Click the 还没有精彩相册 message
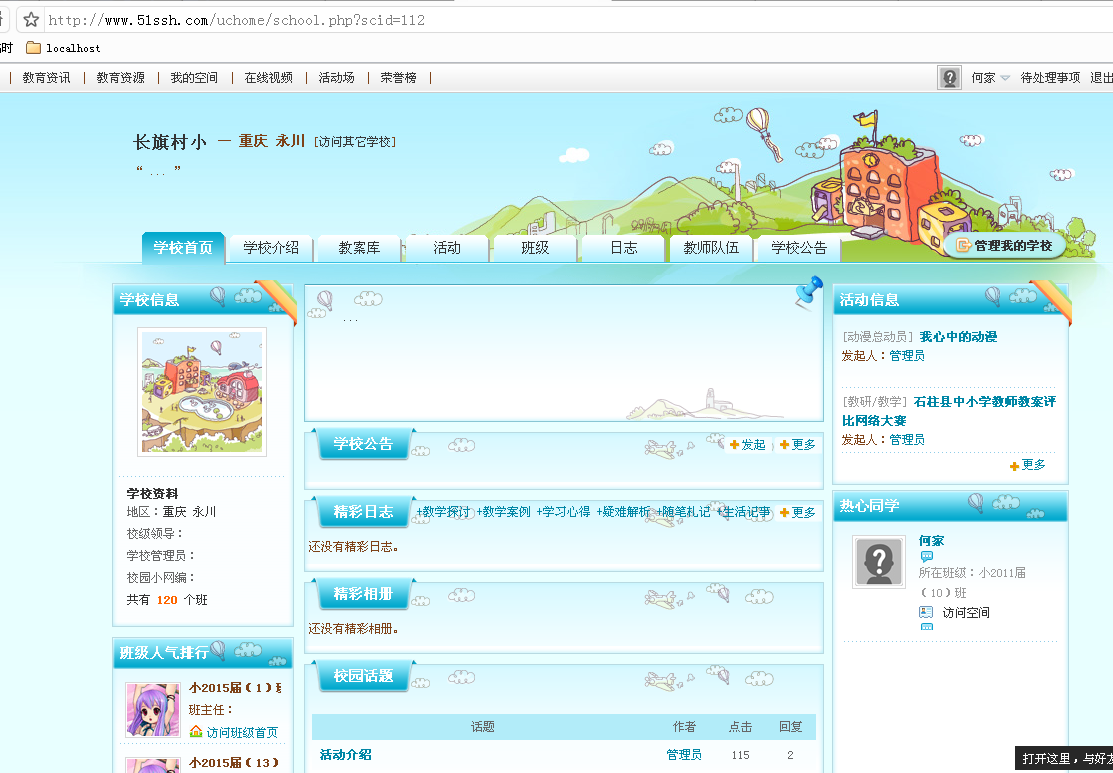Screen dimensions: 1113x773 click(353, 628)
